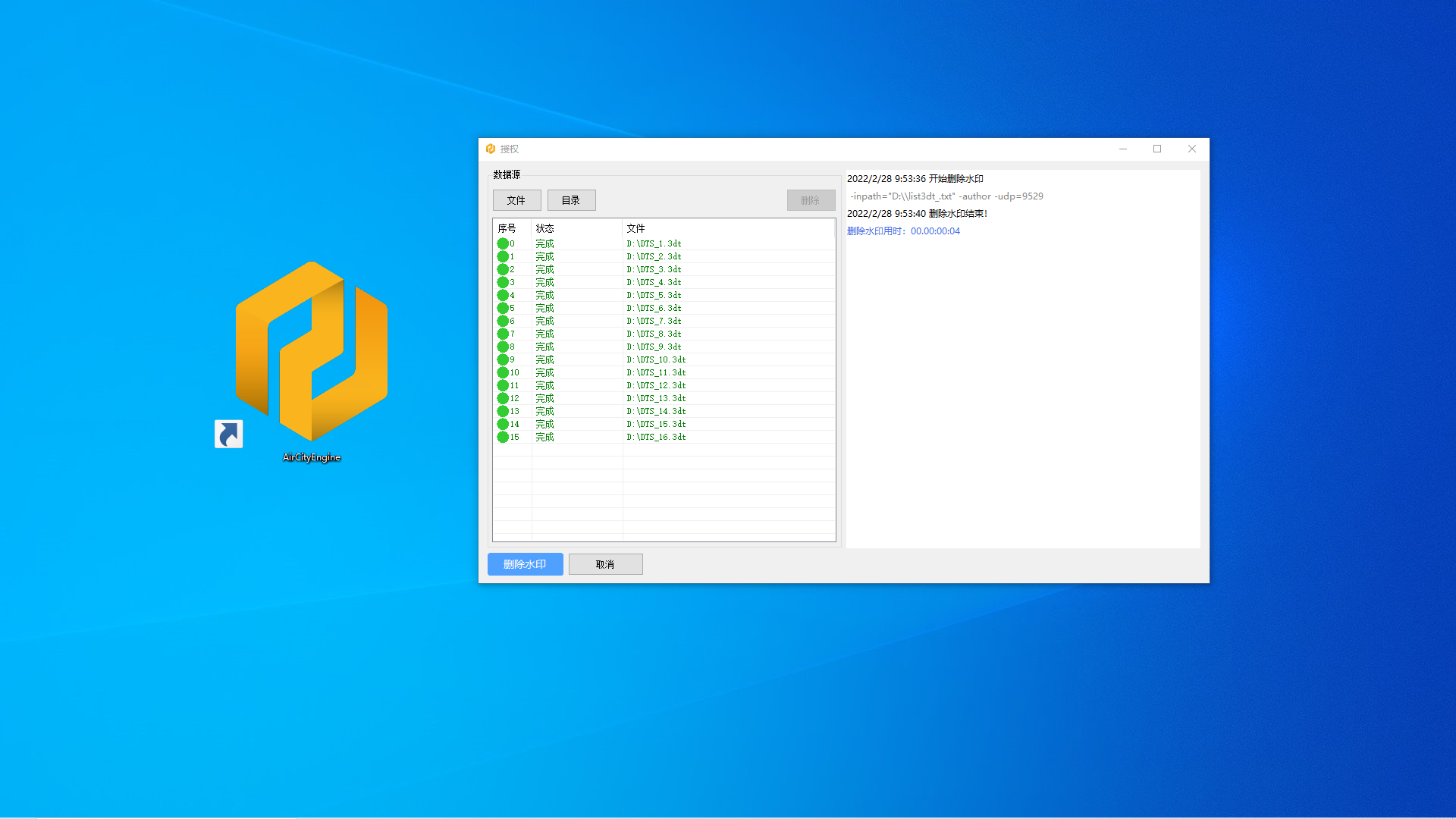
Task: Select file entry D:\DTS_14.3dt
Action: pos(656,411)
